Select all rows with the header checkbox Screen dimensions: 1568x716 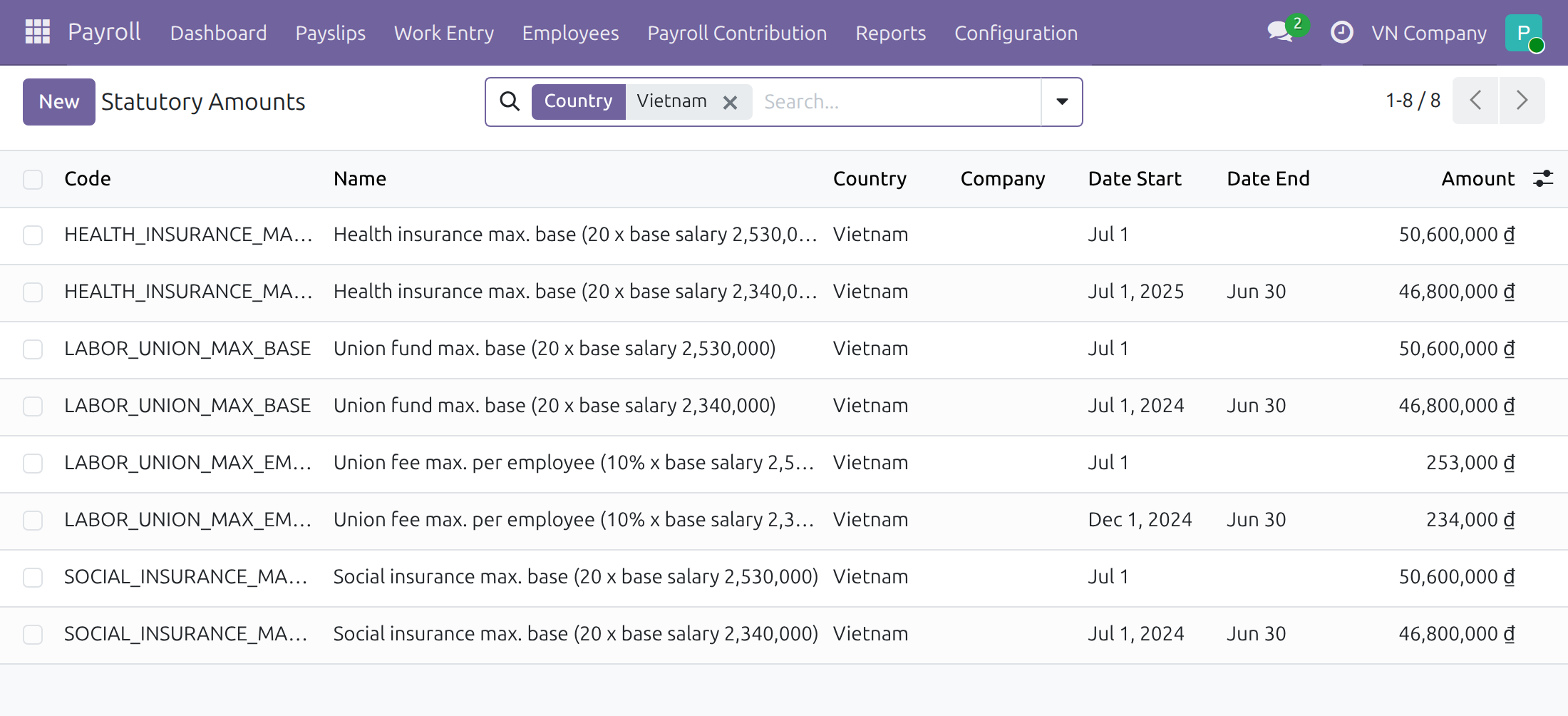tap(33, 179)
